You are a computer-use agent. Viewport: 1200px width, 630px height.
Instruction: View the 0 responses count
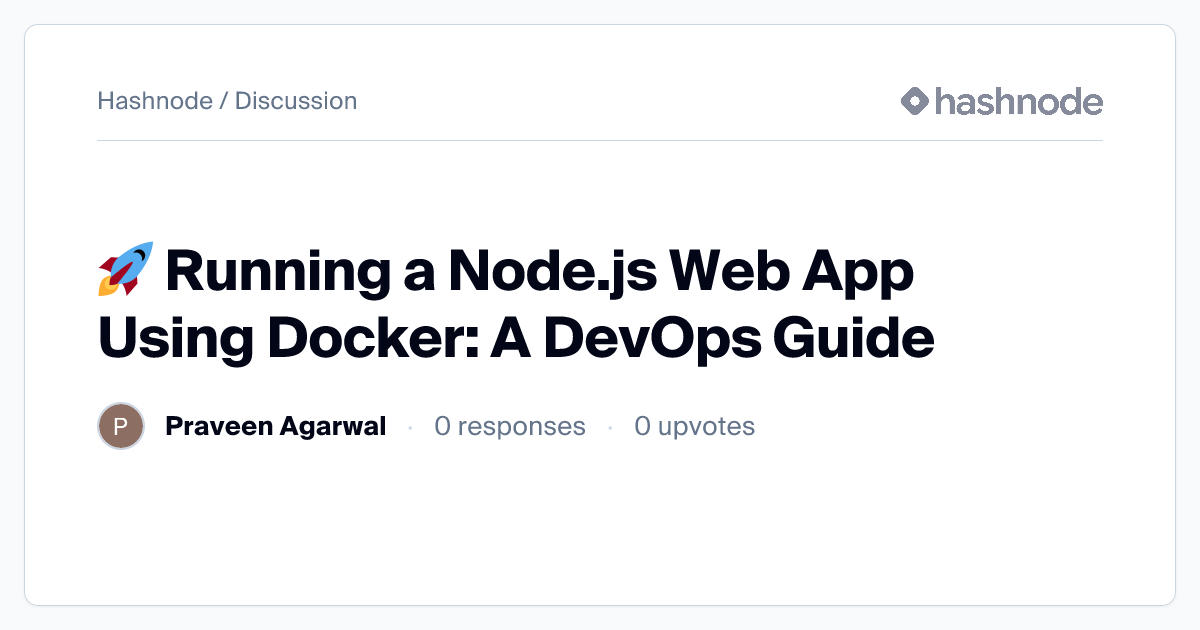pos(509,427)
